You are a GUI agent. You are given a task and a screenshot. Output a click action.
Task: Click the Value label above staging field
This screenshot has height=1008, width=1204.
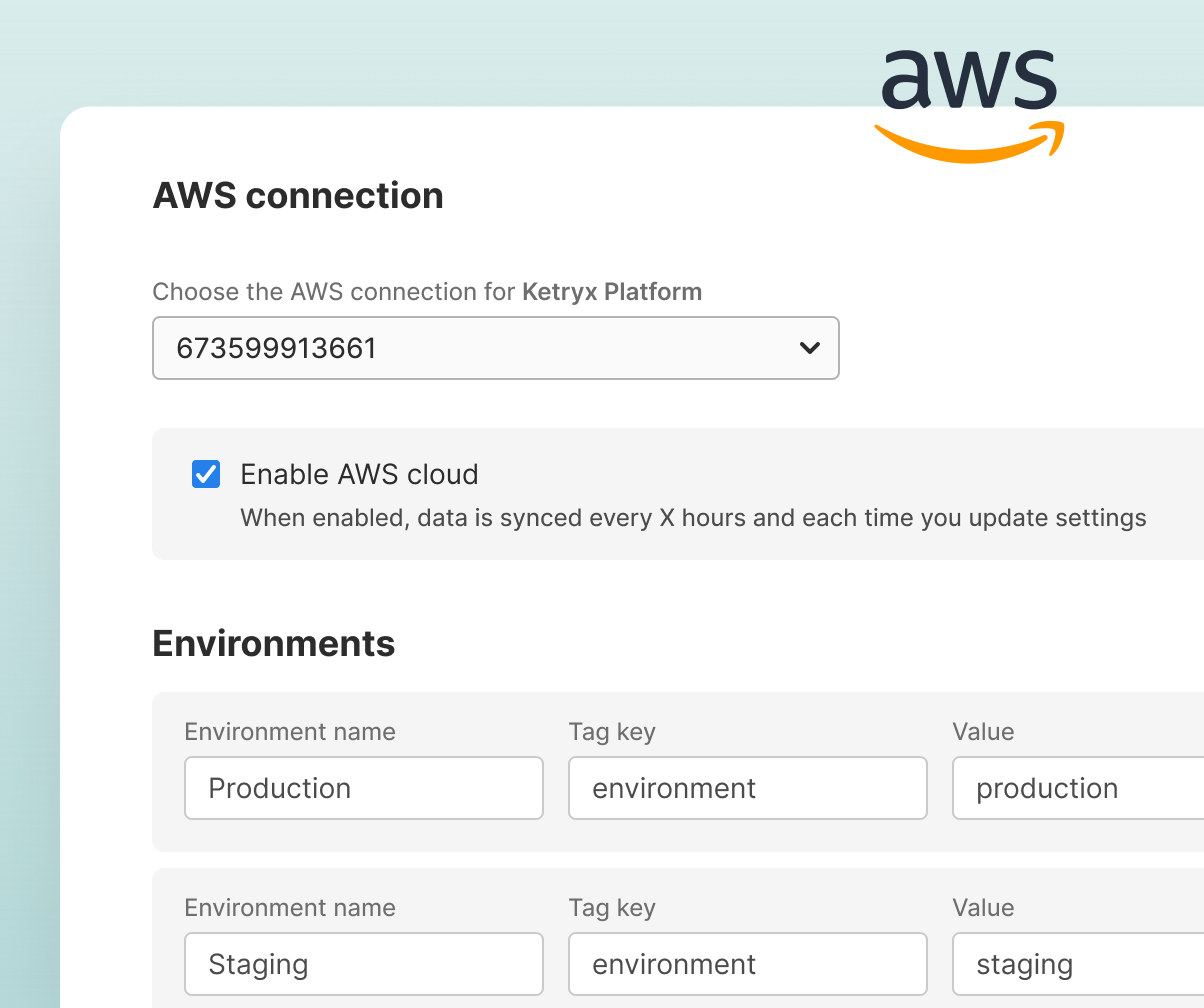983,908
